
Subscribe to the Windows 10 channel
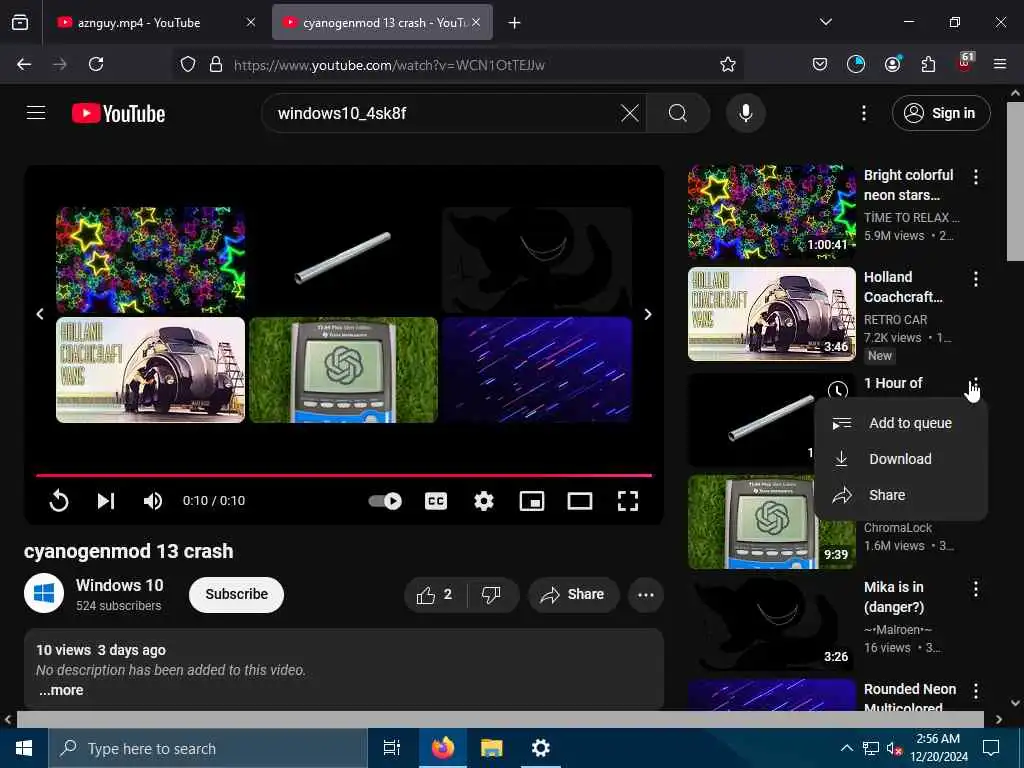tap(236, 594)
